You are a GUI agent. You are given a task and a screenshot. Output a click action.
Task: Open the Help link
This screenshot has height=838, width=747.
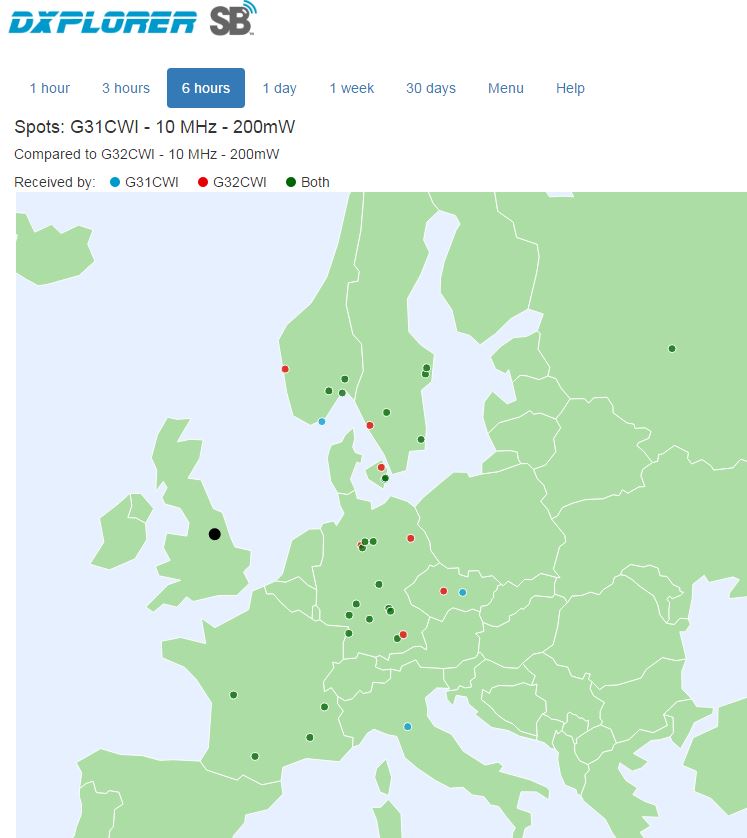[x=570, y=88]
